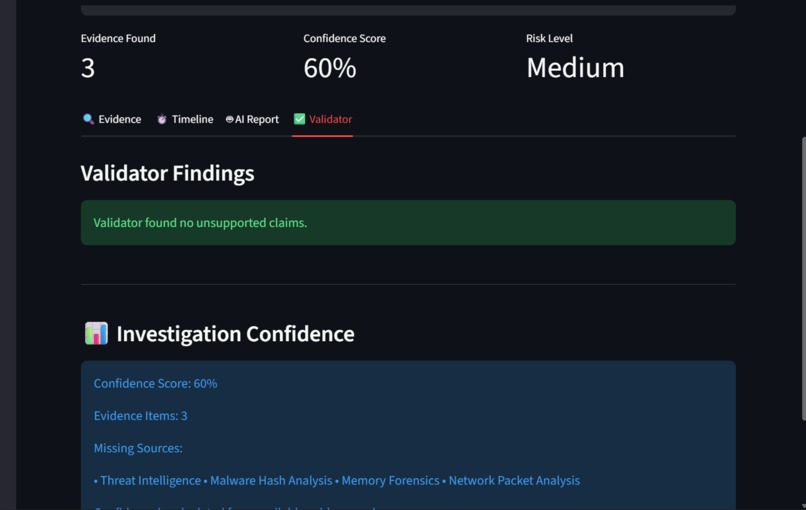
Task: Click the 'Threat Intelligence' missing source
Action: coord(151,480)
